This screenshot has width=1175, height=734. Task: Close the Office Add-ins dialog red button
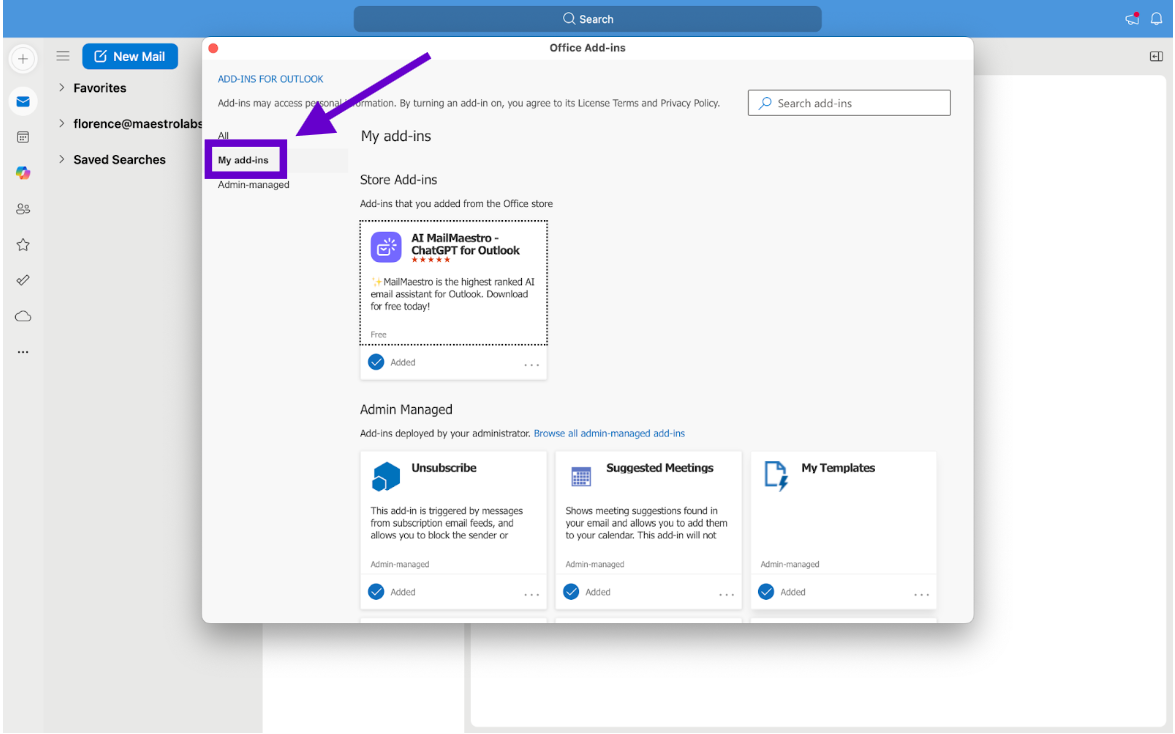(x=214, y=48)
